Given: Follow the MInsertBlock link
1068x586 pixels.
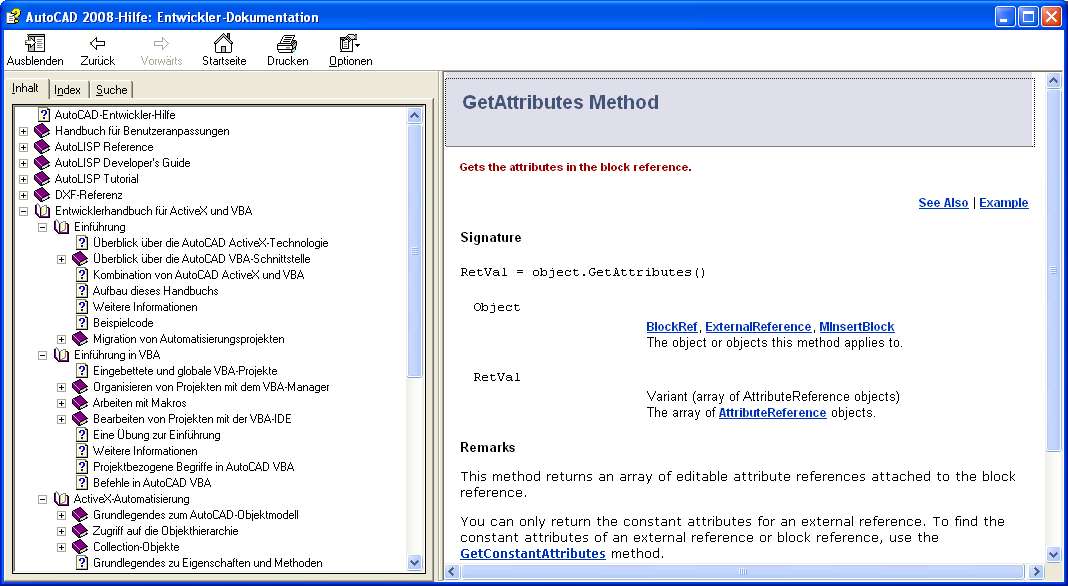Looking at the screenshot, I should pos(857,326).
